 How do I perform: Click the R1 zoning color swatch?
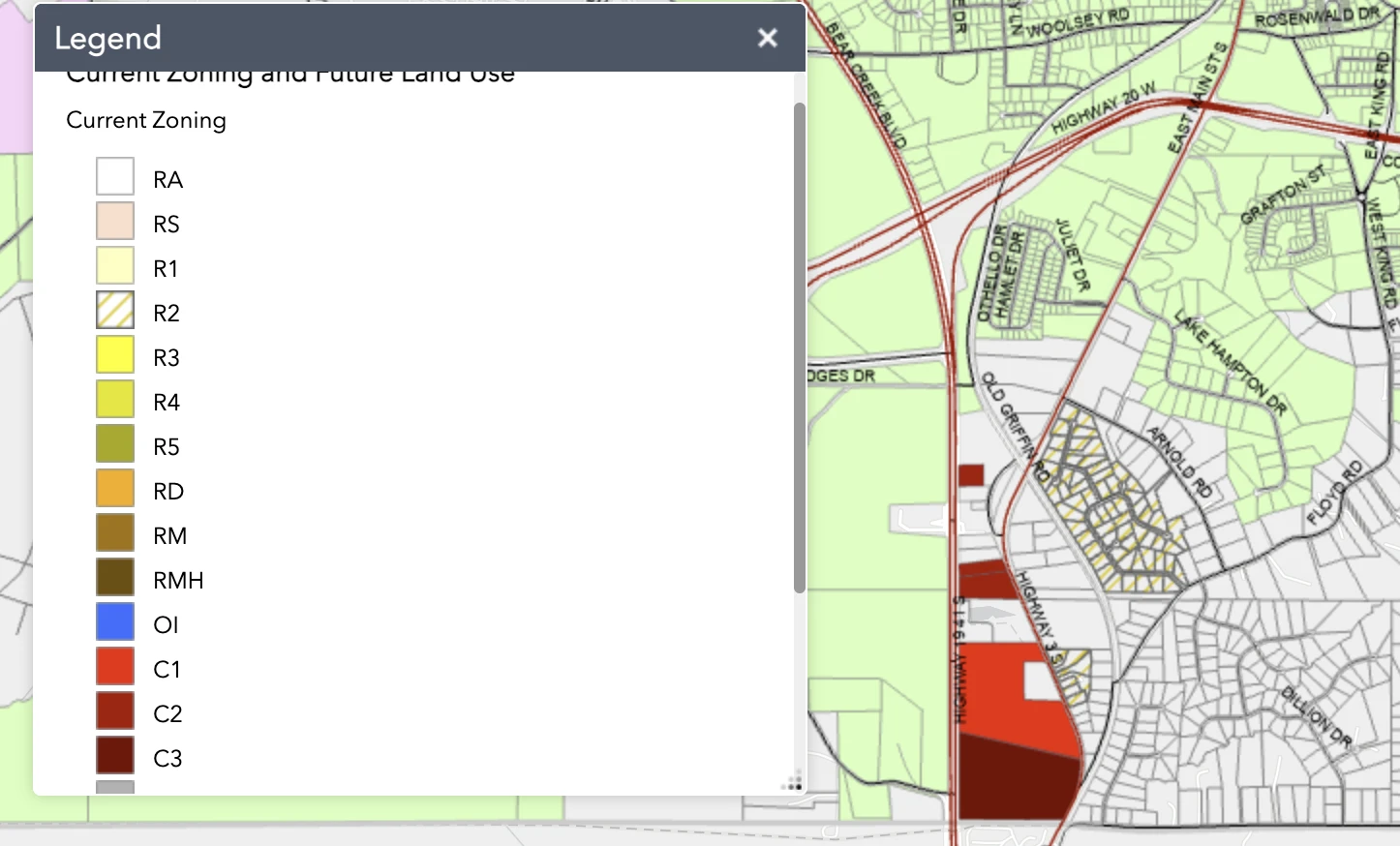pos(115,266)
